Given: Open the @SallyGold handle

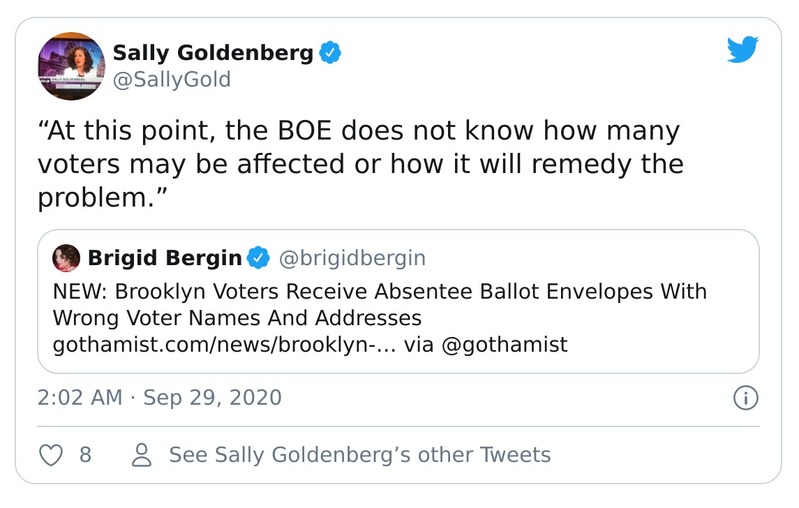Looking at the screenshot, I should click(171, 80).
